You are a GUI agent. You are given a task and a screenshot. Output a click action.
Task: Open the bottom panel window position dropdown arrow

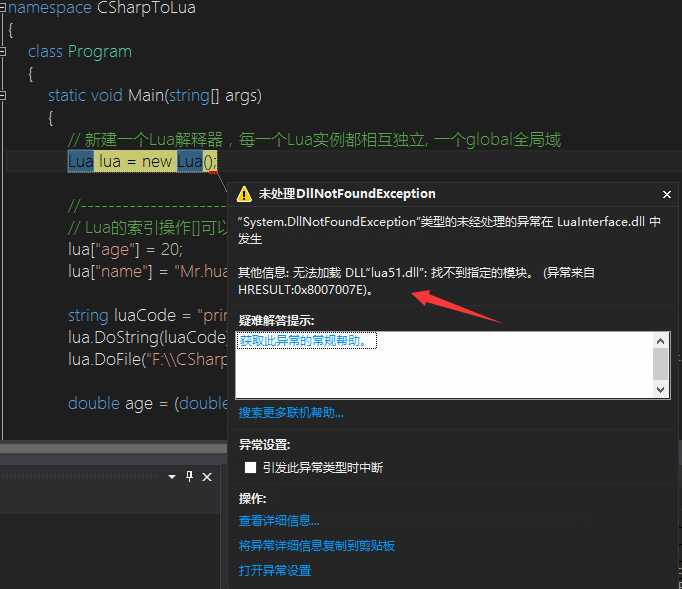(172, 477)
